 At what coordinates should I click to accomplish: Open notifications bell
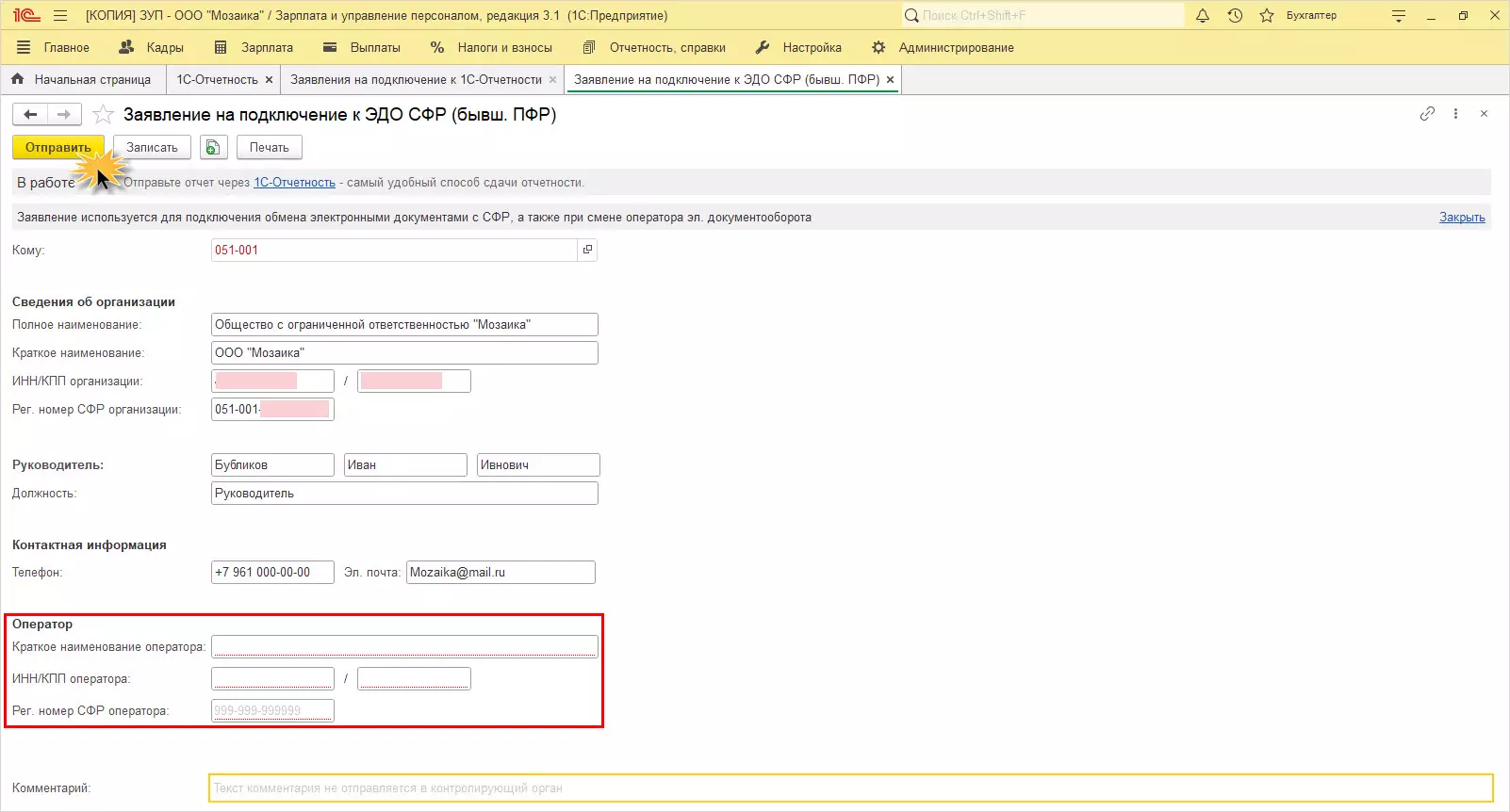(1203, 16)
